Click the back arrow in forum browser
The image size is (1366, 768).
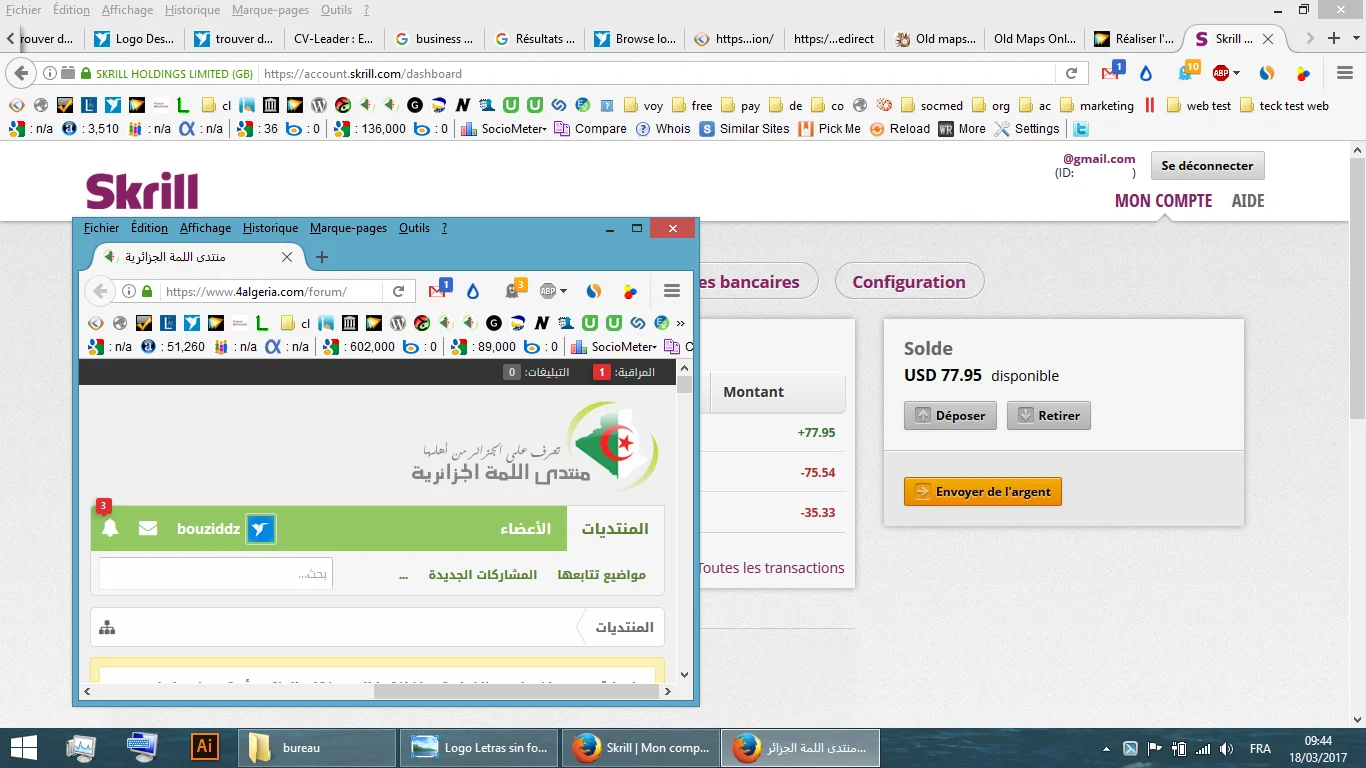click(99, 291)
